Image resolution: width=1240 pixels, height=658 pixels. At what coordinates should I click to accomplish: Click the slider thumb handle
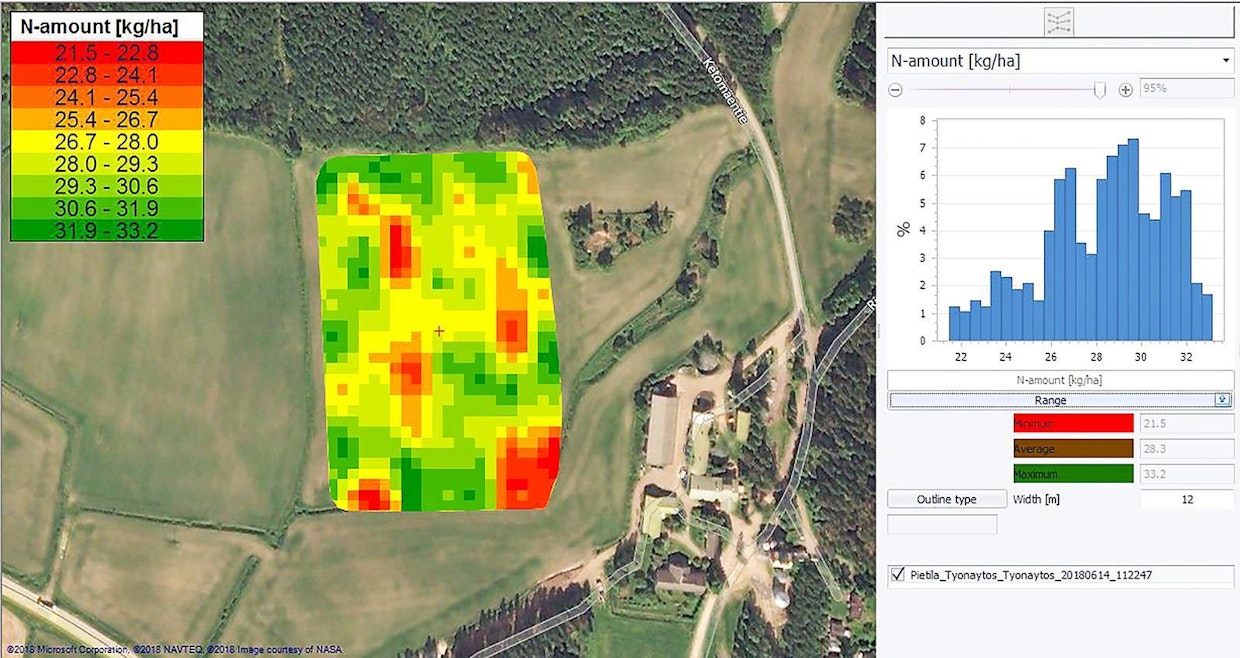coord(1100,90)
